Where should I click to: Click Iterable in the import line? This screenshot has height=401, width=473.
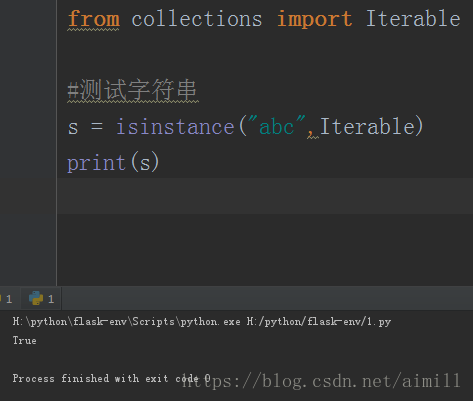click(x=413, y=19)
